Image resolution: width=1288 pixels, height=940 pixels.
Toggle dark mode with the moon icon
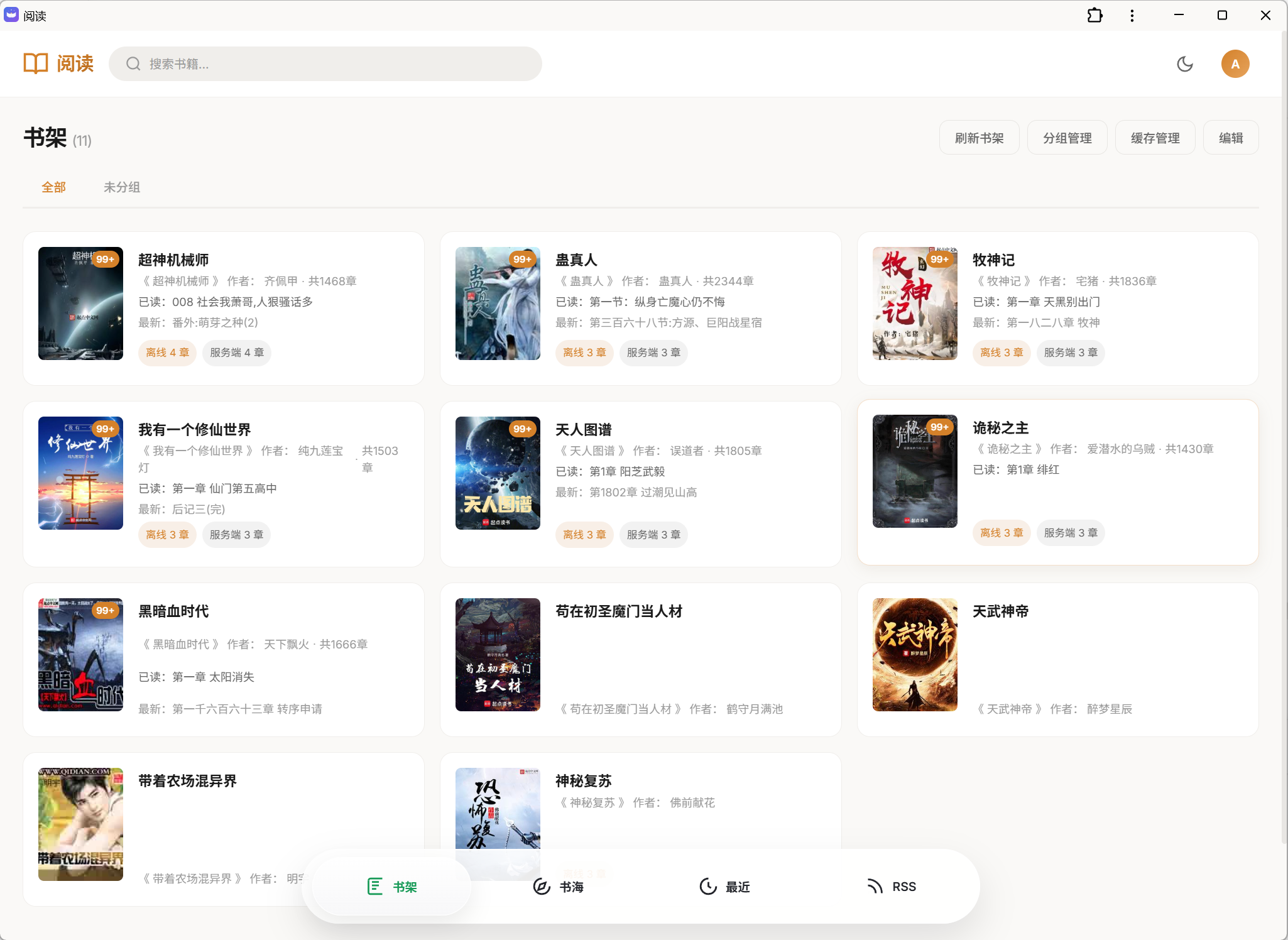(1184, 63)
